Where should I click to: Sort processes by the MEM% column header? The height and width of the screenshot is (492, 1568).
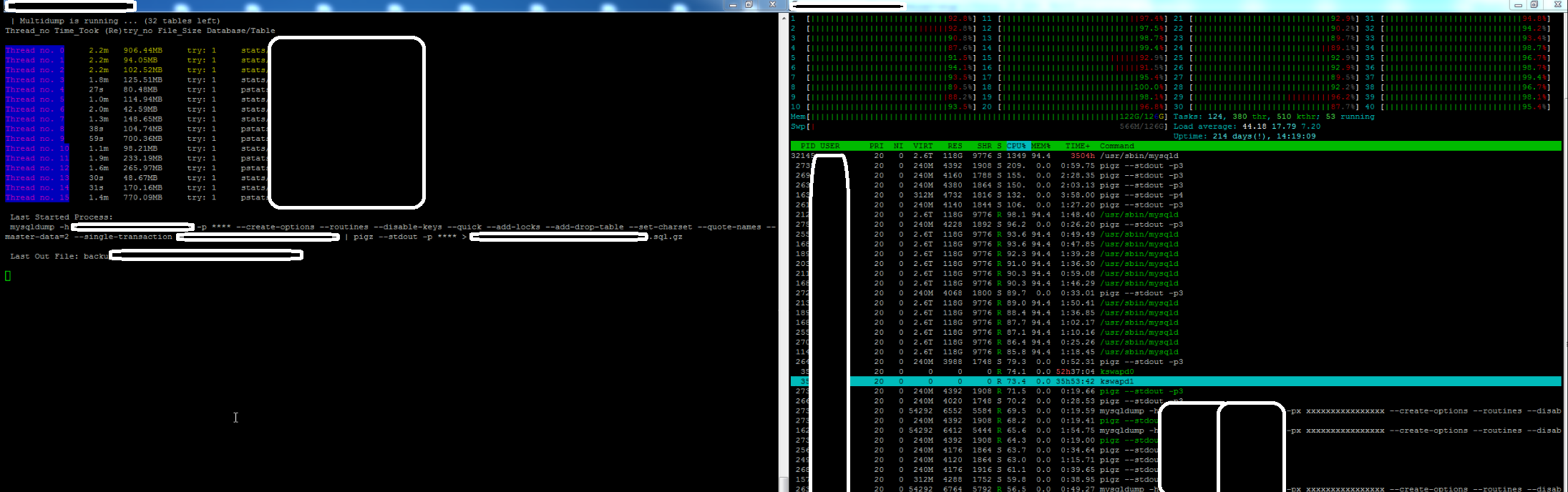pyautogui.click(x=1041, y=146)
